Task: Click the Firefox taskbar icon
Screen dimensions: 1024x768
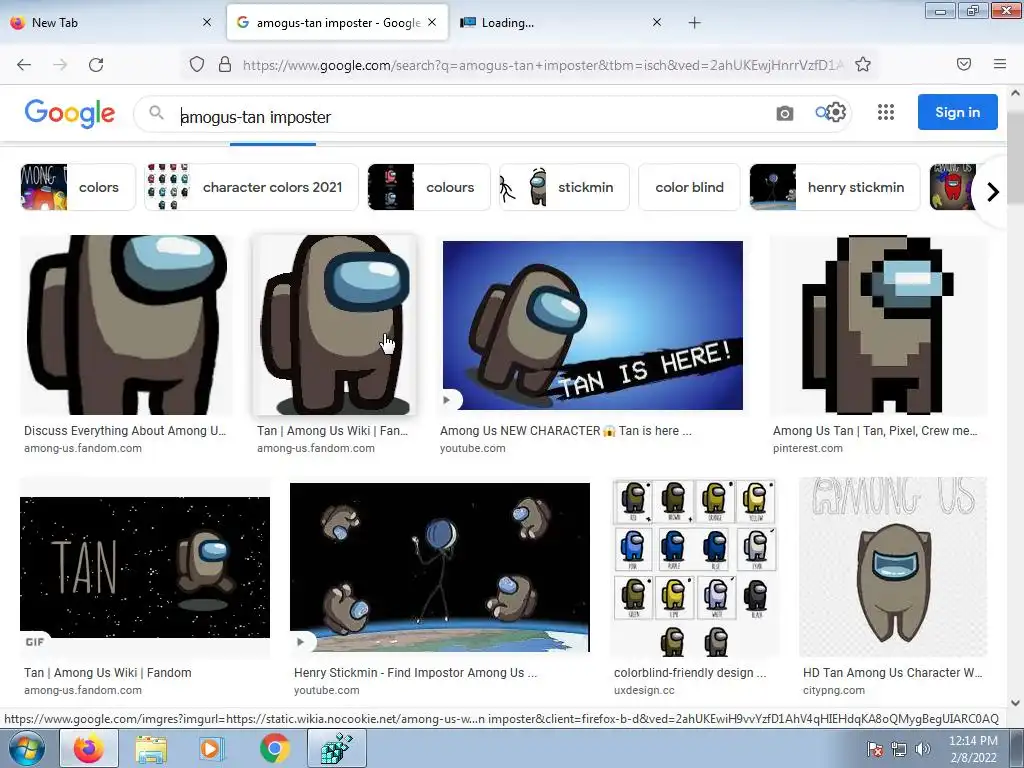Action: 88,748
